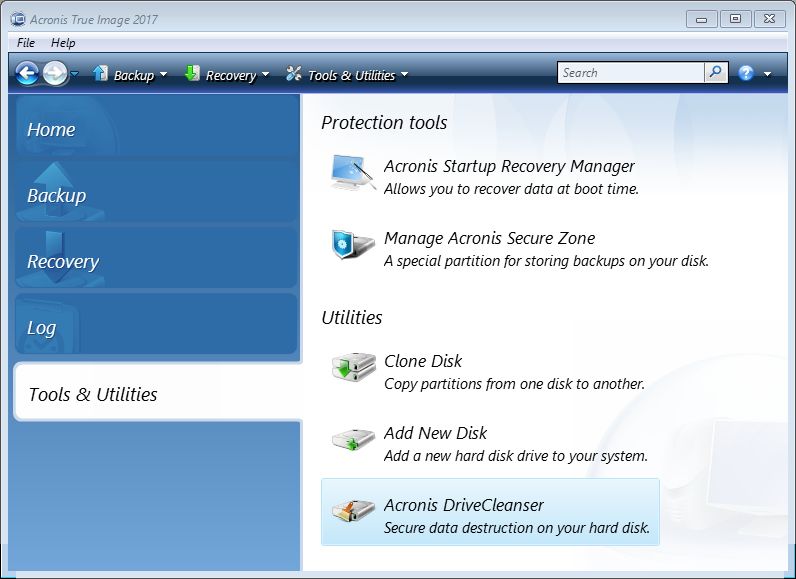Open the Help menu
The width and height of the screenshot is (796, 579).
tap(63, 43)
